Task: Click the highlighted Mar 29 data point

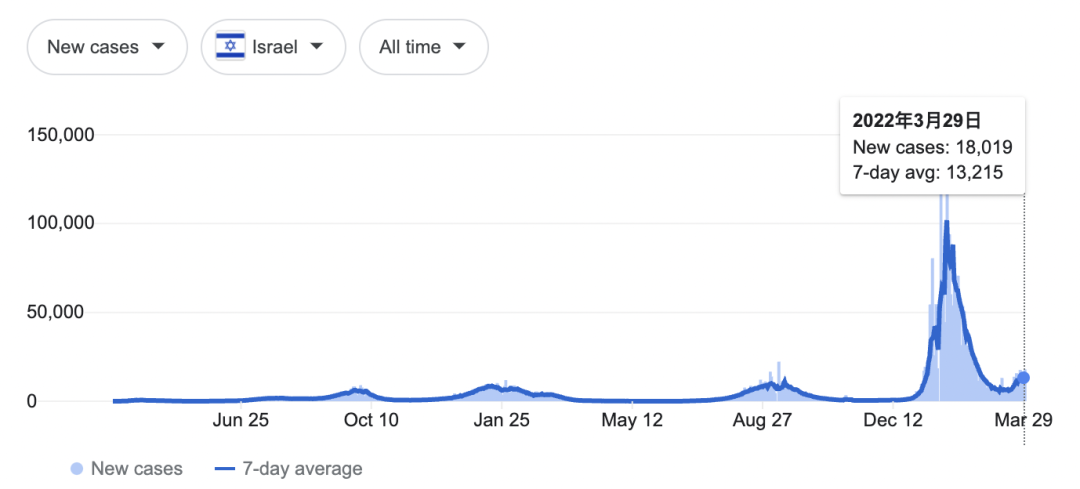Action: [1023, 378]
